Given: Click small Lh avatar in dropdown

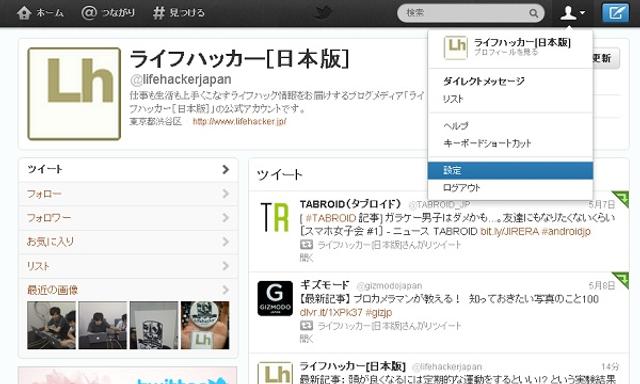Looking at the screenshot, I should point(456,47).
